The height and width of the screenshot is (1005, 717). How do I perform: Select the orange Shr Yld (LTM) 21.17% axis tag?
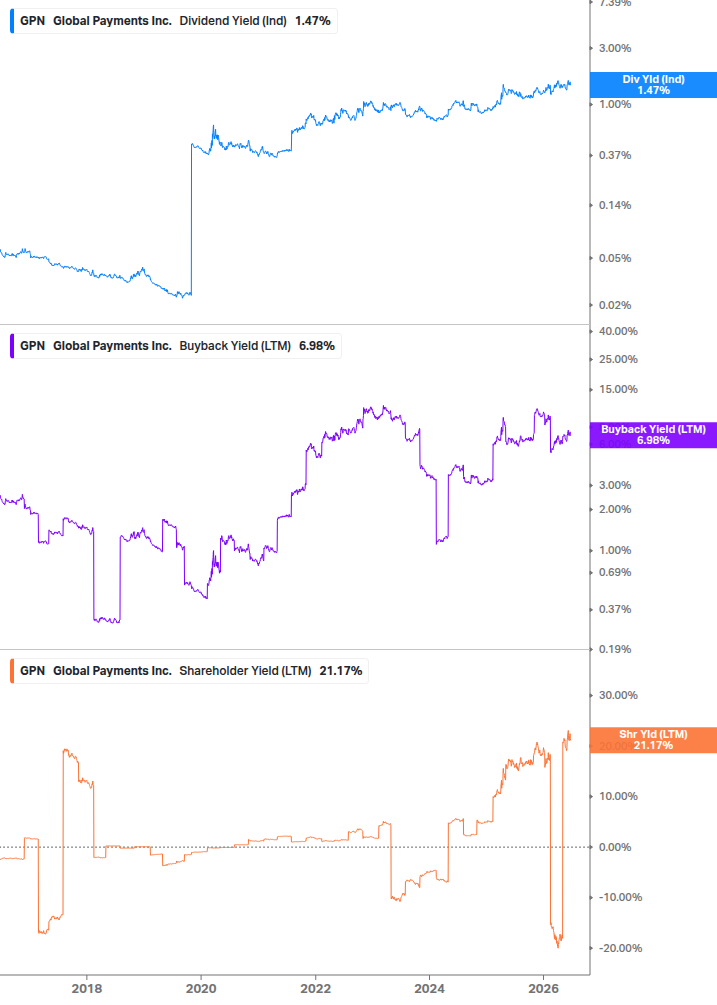(653, 740)
